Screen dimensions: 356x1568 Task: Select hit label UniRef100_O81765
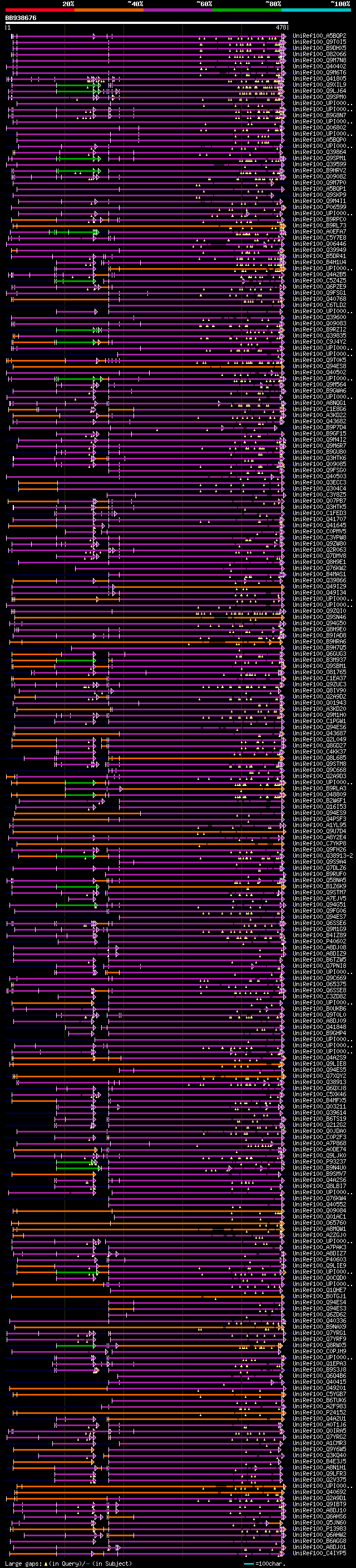319,672
